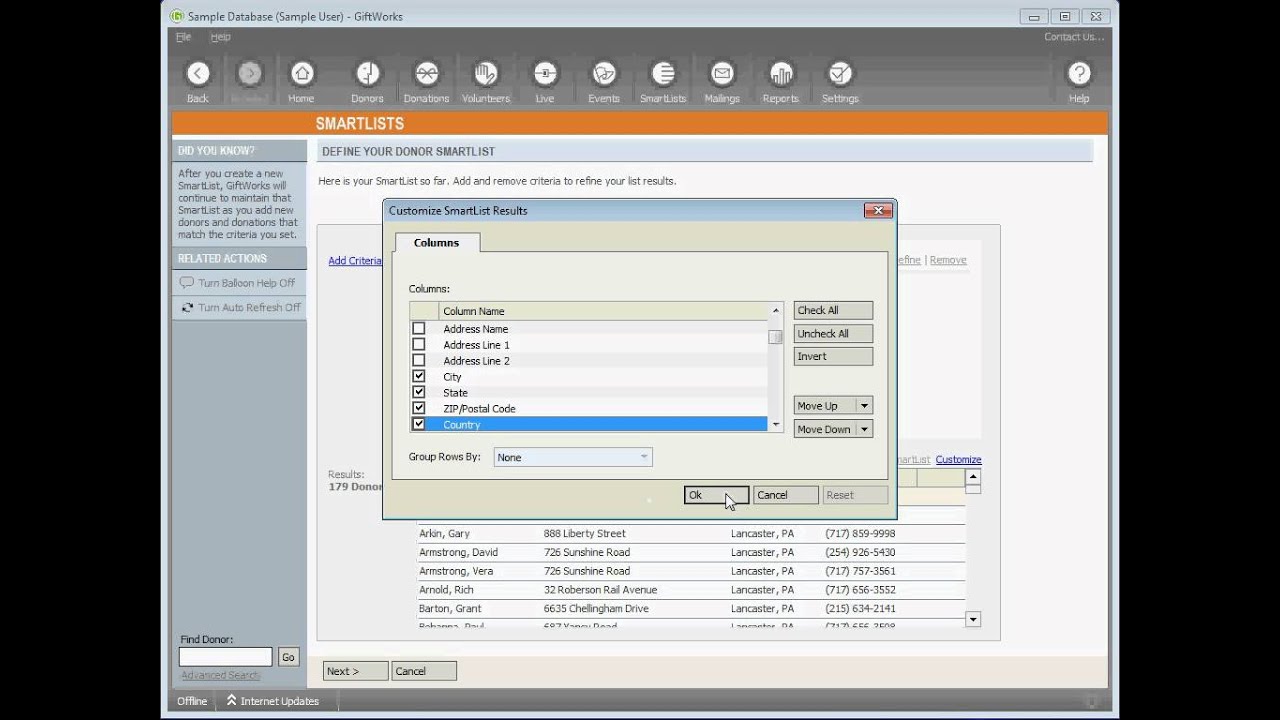Select the Barton, Grant result row

[x=691, y=608]
